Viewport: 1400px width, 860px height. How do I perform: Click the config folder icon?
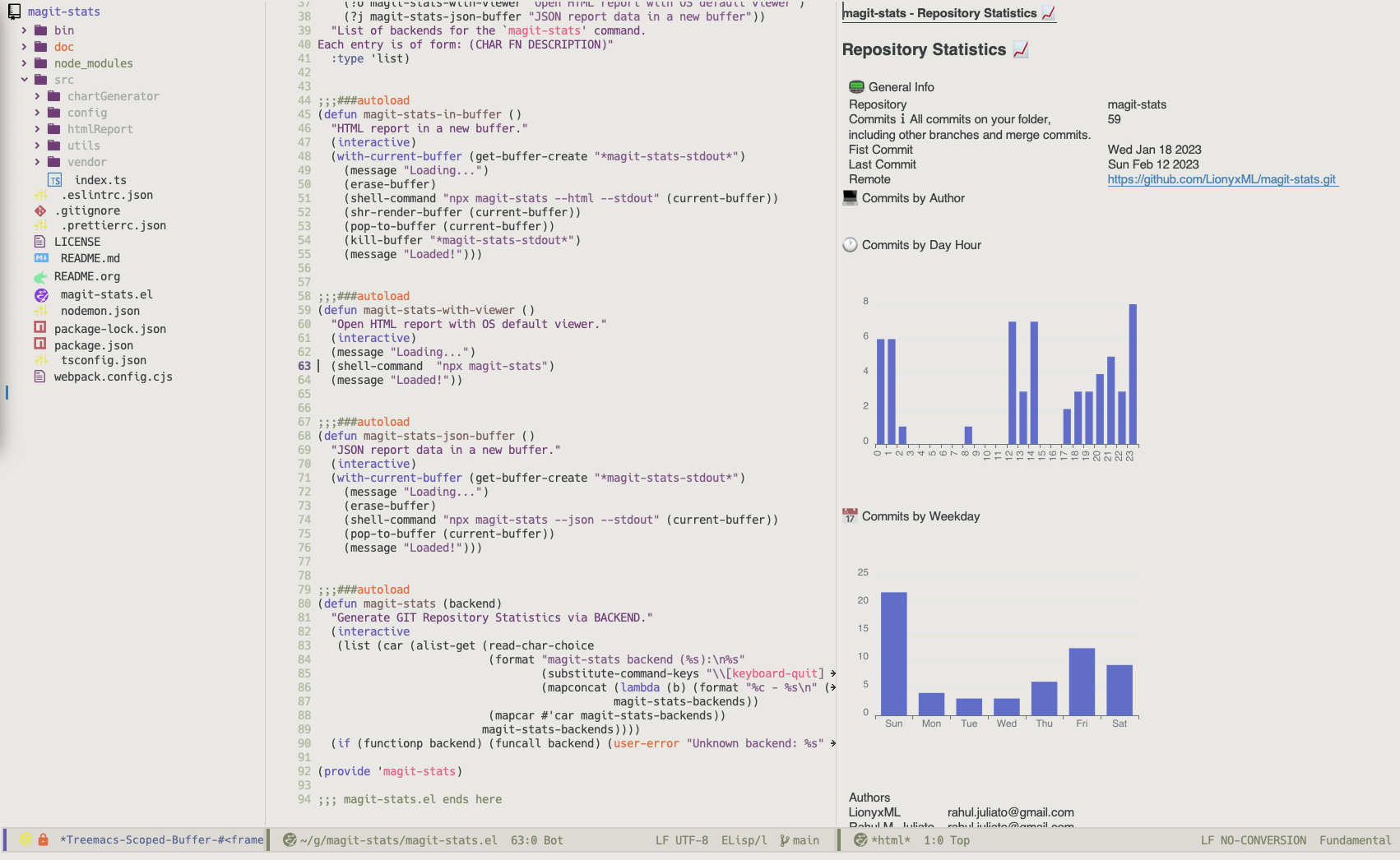(53, 113)
